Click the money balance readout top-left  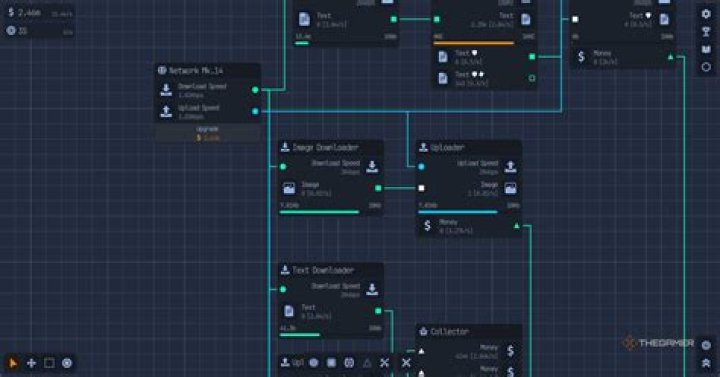coord(40,13)
